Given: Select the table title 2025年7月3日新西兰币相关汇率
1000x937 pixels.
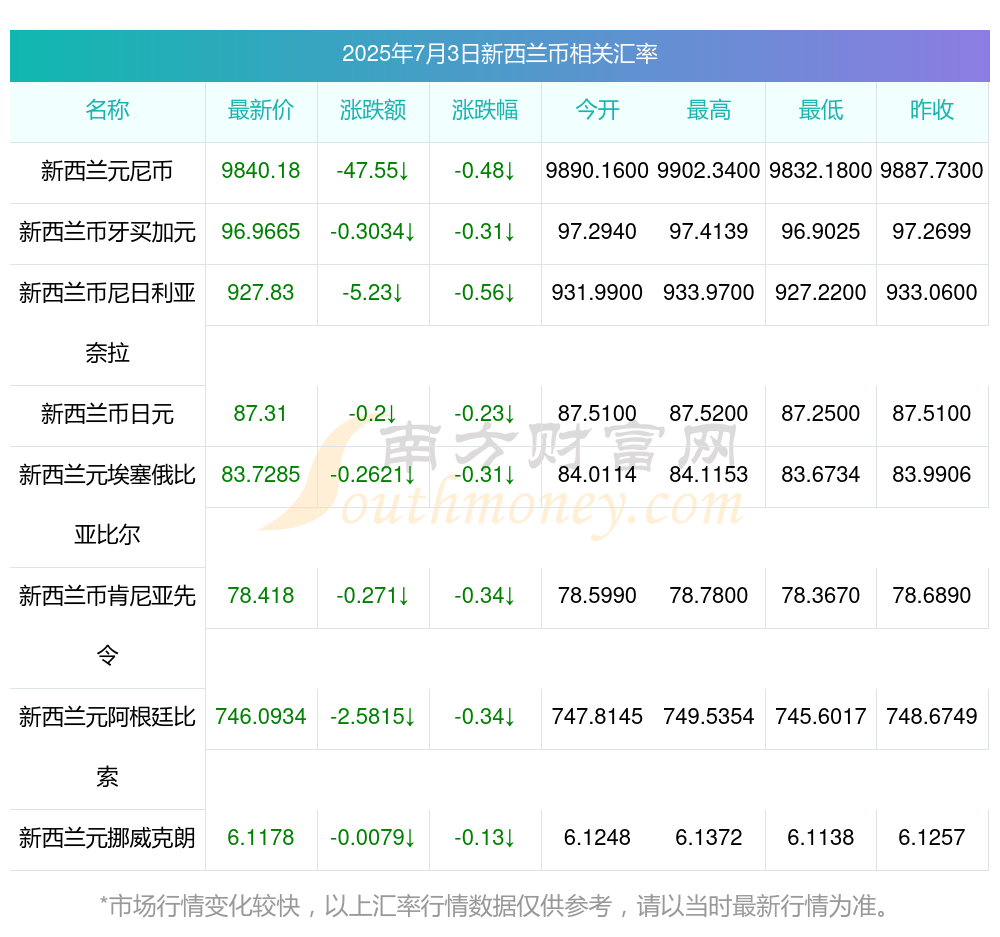Looking at the screenshot, I should point(500,54).
